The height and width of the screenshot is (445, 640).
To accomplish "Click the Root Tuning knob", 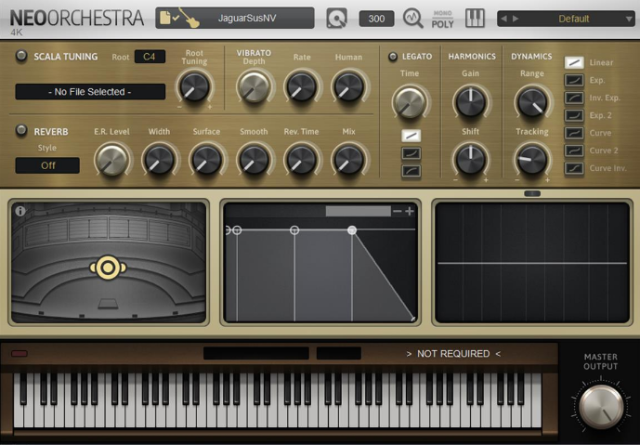I will pos(194,87).
